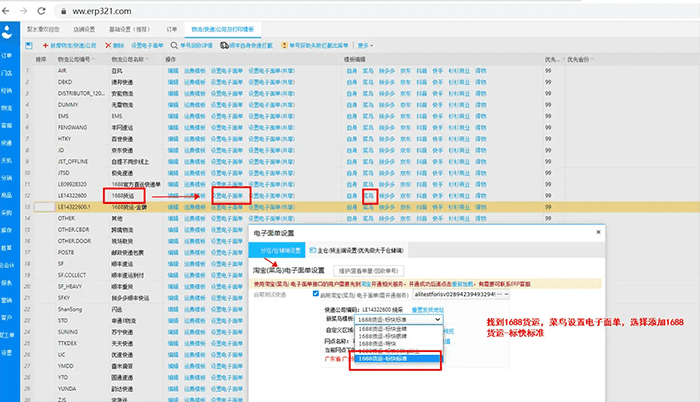Select the JST_OFFLINE company code cell
This screenshot has height=402, width=700.
73,162
